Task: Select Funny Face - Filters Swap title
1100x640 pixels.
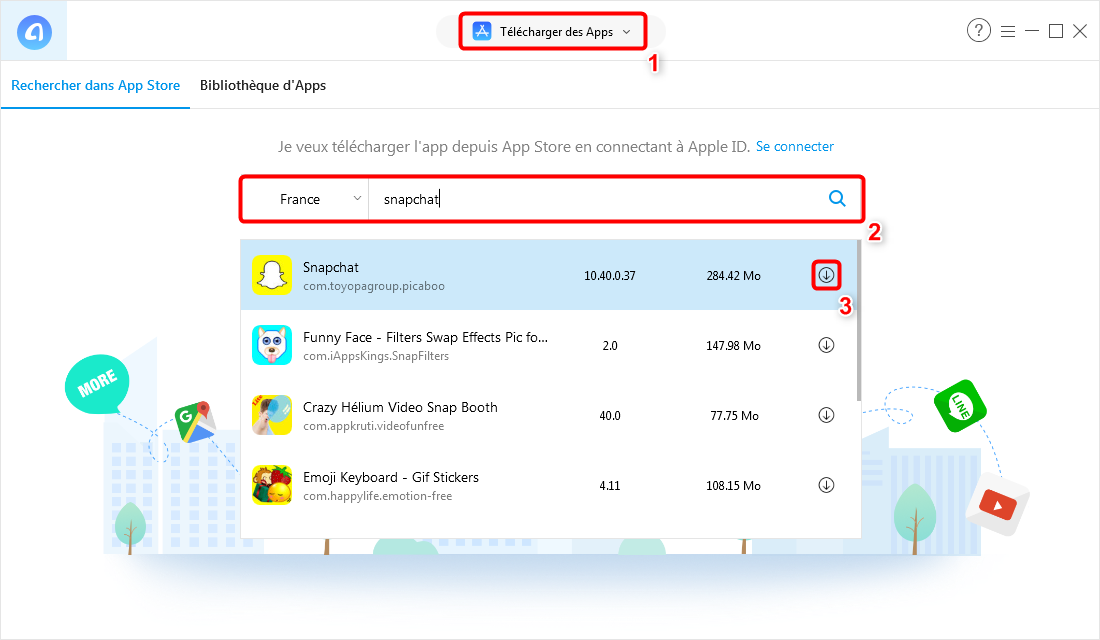Action: point(425,338)
